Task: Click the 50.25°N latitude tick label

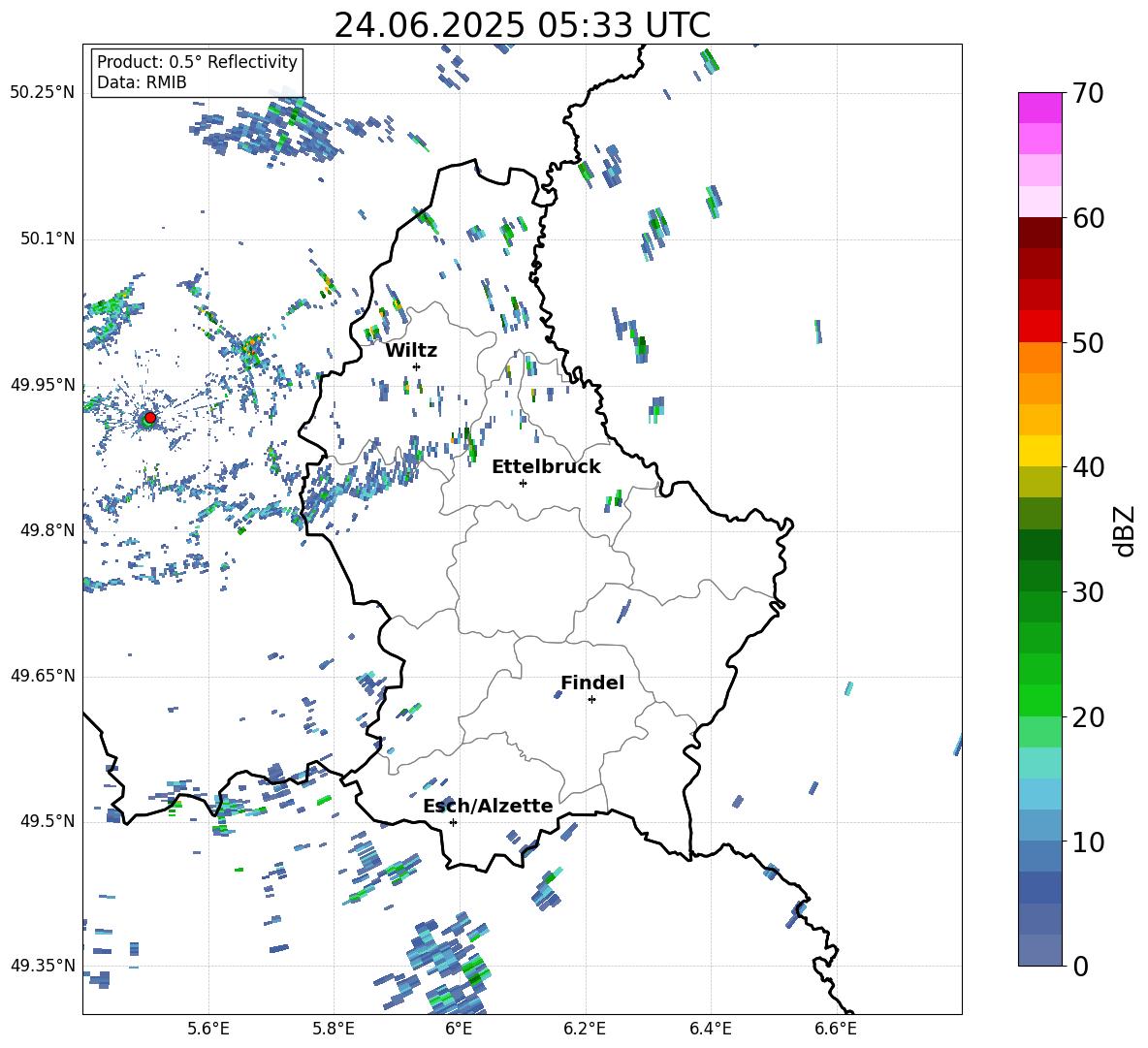Action: point(43,93)
